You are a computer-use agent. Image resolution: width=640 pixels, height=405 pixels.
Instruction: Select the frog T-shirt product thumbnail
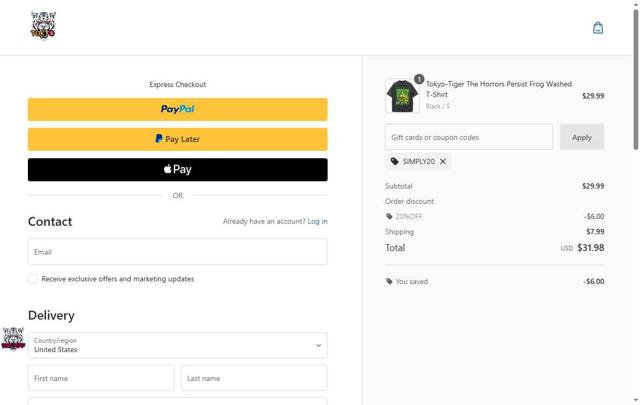coord(402,96)
